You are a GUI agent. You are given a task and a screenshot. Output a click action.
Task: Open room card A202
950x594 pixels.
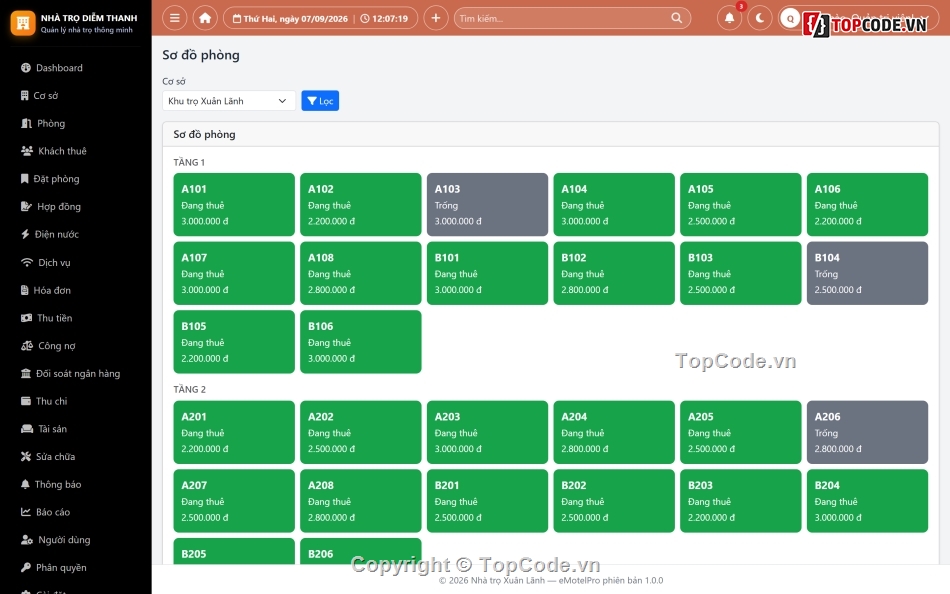point(360,432)
